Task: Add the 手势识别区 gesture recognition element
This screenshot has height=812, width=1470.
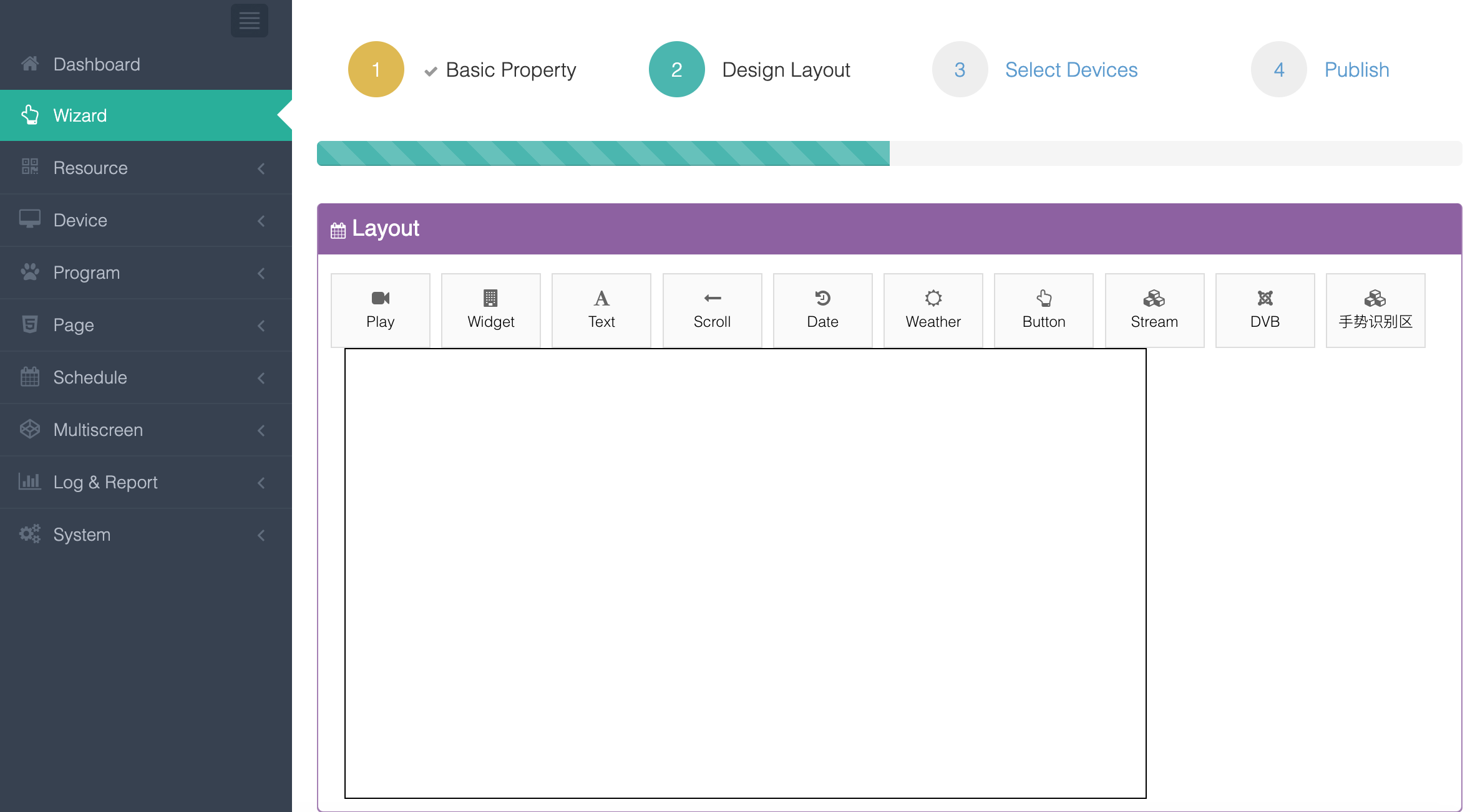Action: pyautogui.click(x=1375, y=309)
